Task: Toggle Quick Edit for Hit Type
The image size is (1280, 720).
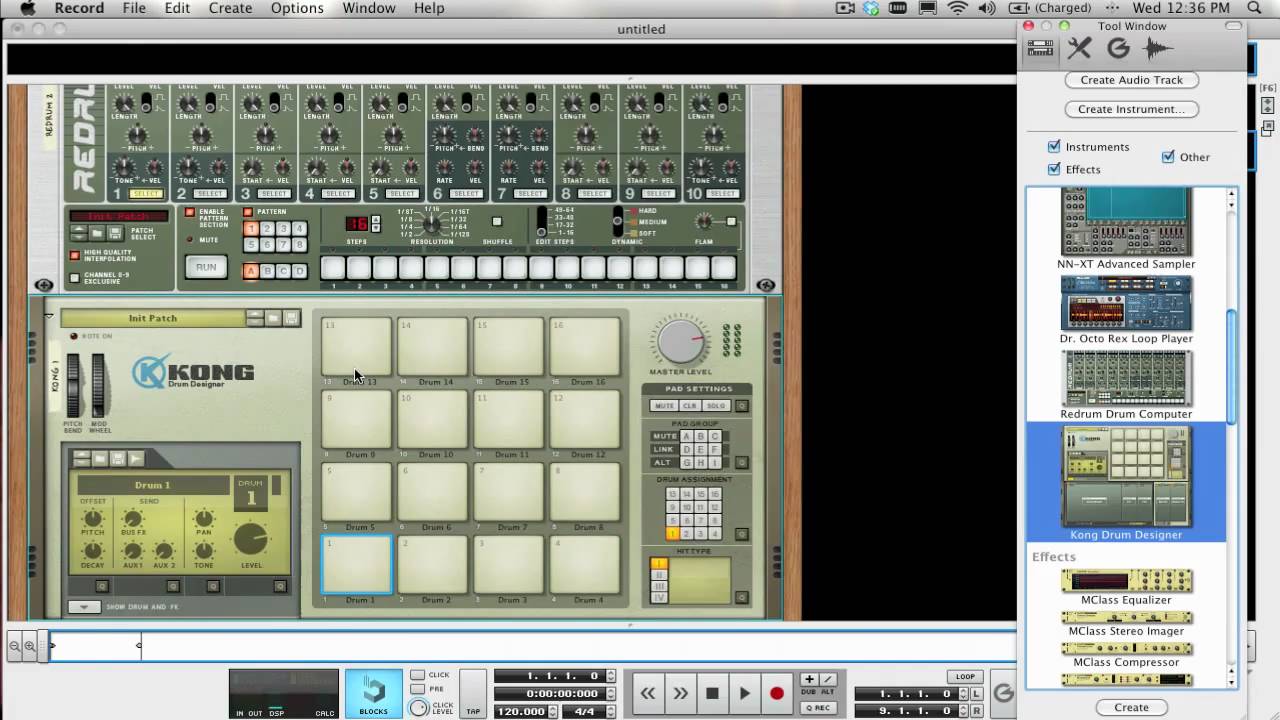Action: pyautogui.click(x=741, y=597)
